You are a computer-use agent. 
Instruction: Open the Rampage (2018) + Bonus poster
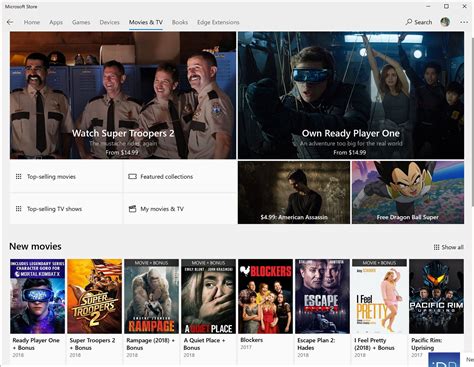point(151,296)
